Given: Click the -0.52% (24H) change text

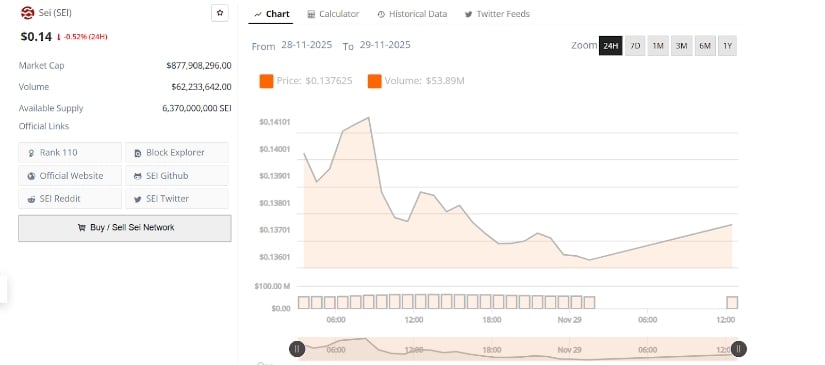Looking at the screenshot, I should point(86,37).
